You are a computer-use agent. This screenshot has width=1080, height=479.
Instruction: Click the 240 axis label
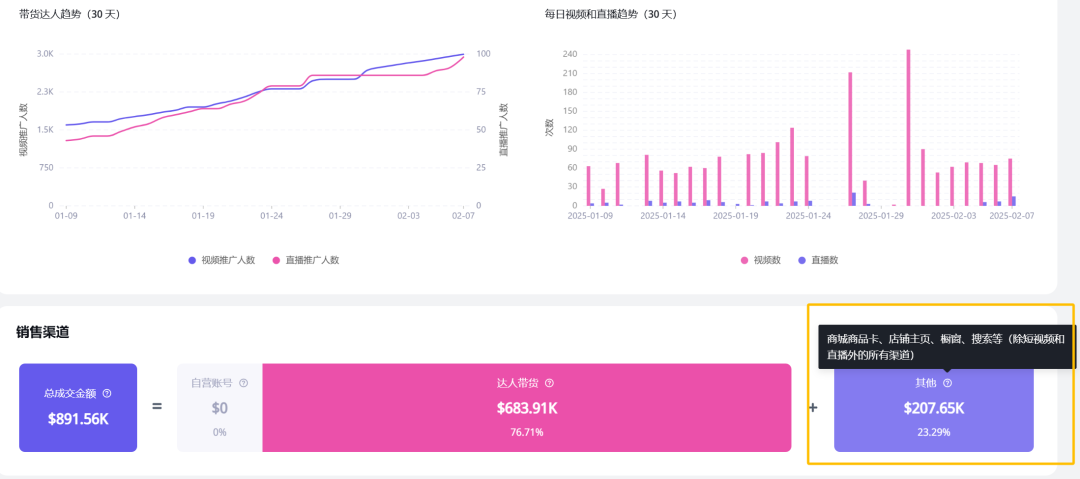[570, 54]
